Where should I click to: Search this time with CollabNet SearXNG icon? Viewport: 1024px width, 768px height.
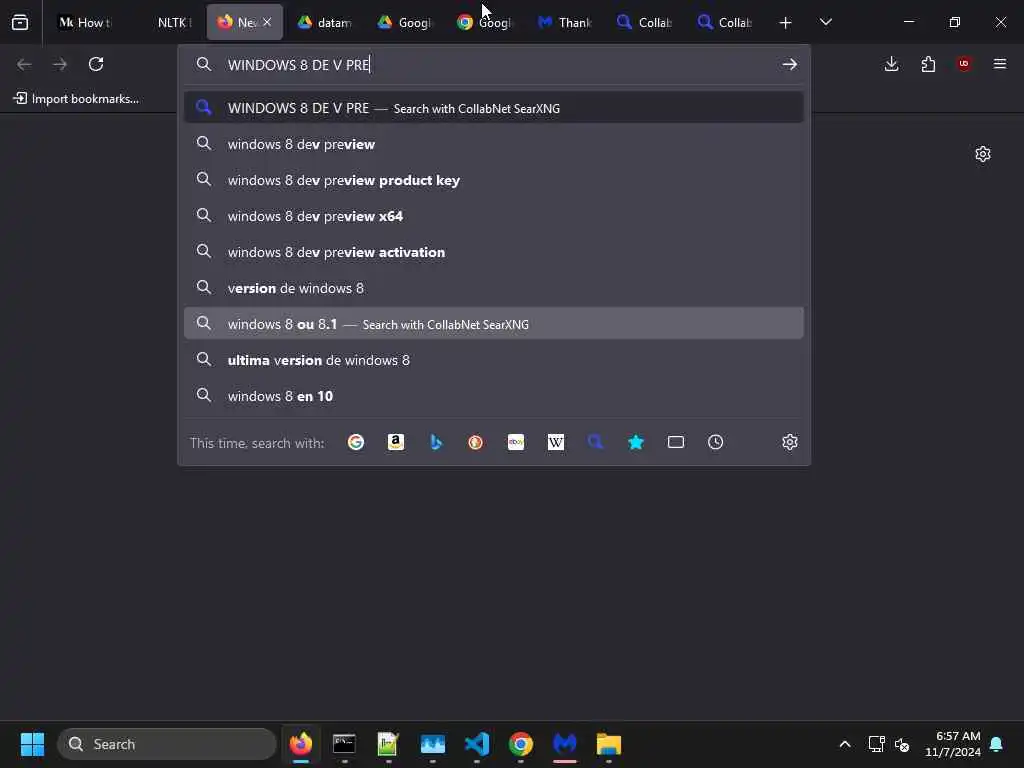[x=596, y=443]
